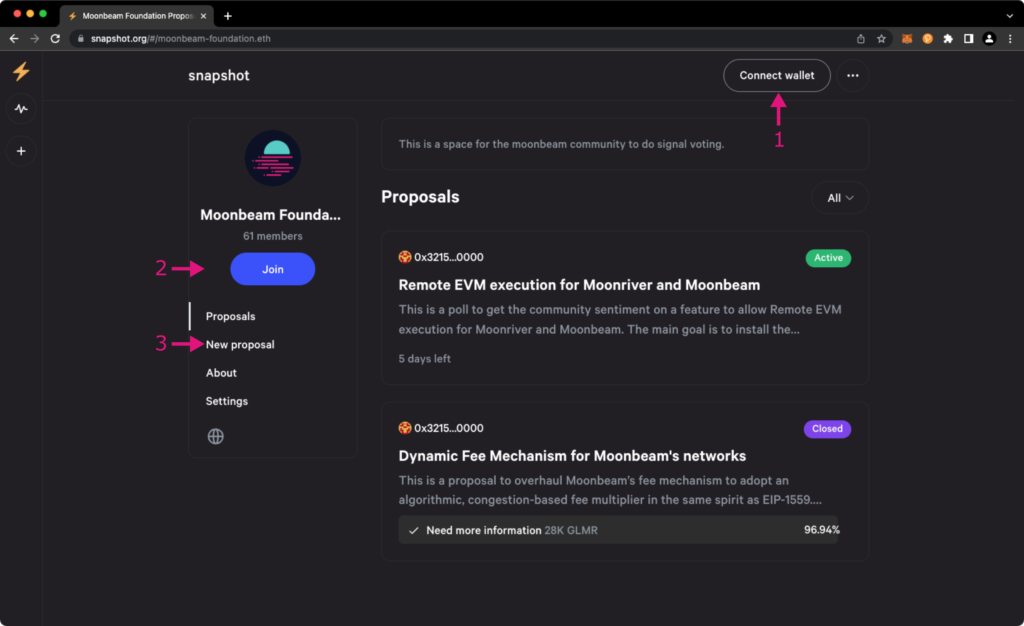Click the avatar of closed proposal author 0x3215...0000

(x=405, y=428)
